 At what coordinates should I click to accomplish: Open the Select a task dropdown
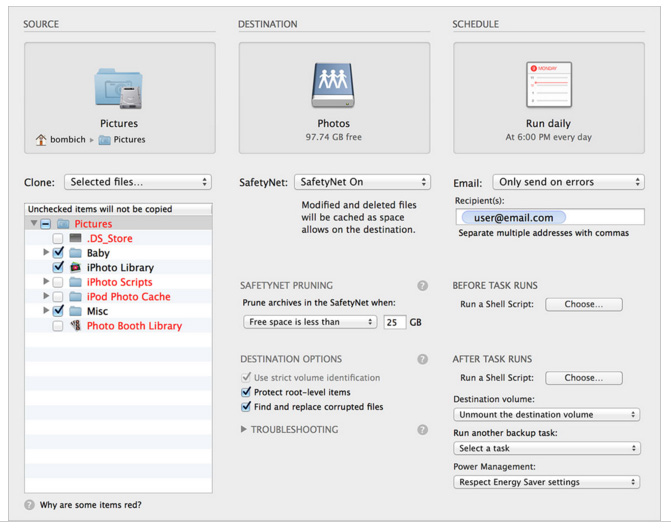[x=546, y=448]
